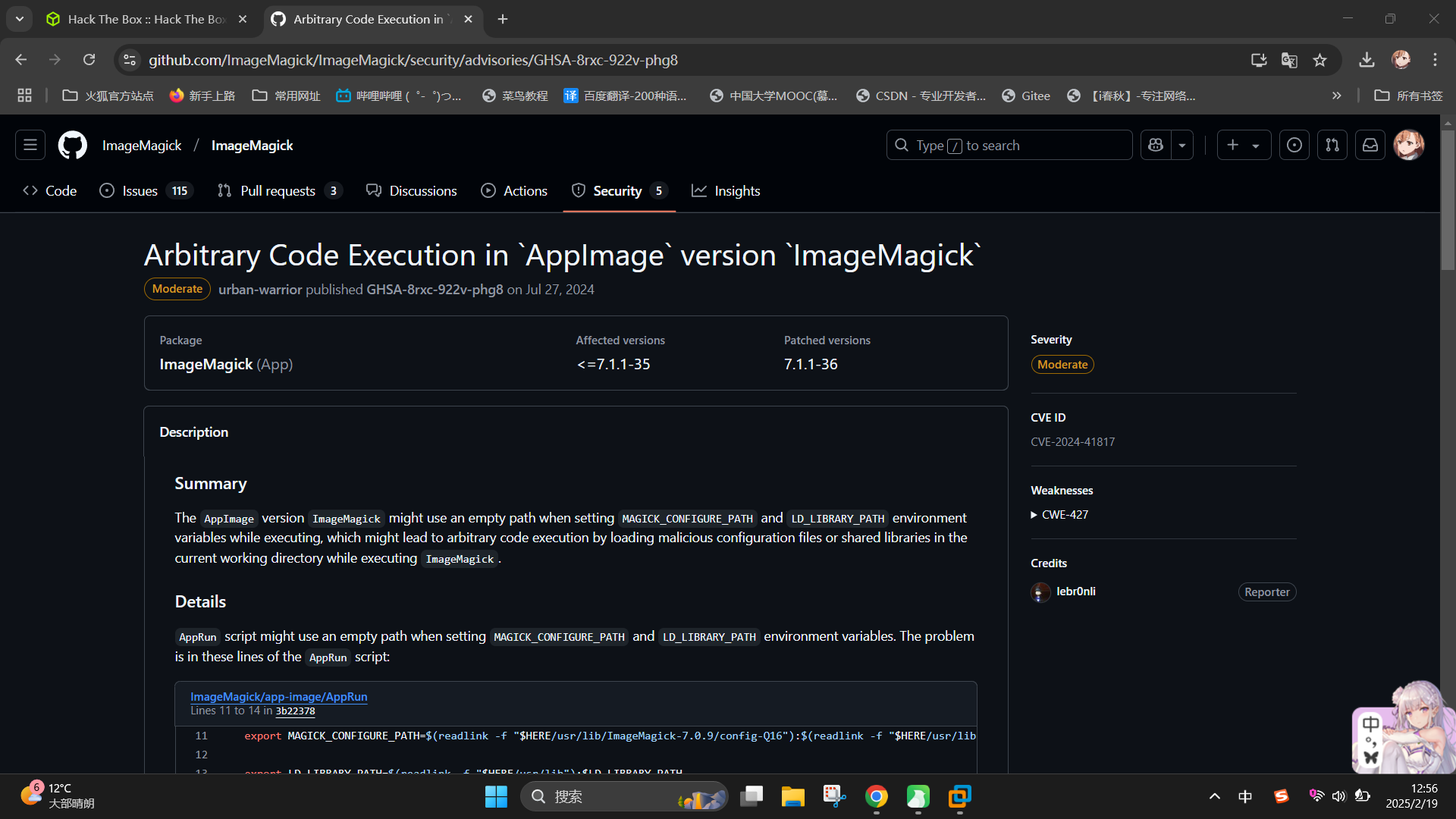Install app icon in the address bar
The width and height of the screenshot is (1456, 819).
coord(1259,60)
